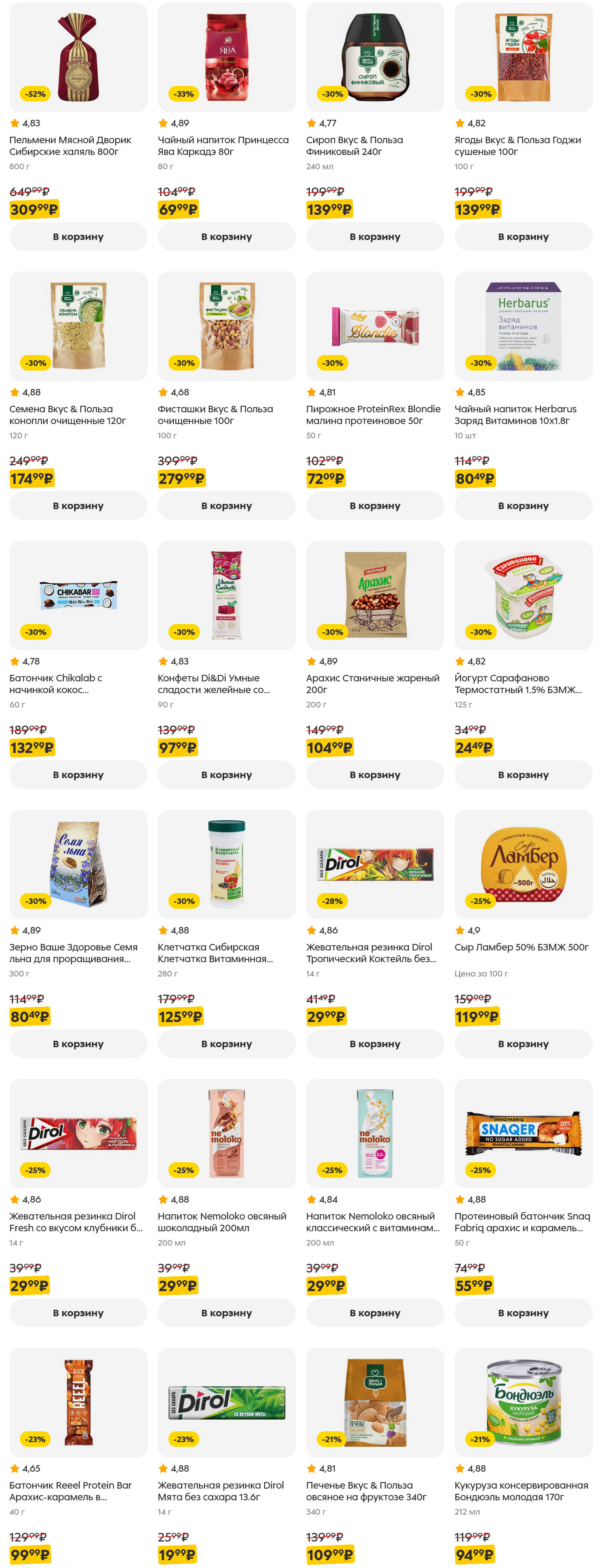
Task: View the Сарафаново yogurt image
Action: pyautogui.click(x=523, y=595)
